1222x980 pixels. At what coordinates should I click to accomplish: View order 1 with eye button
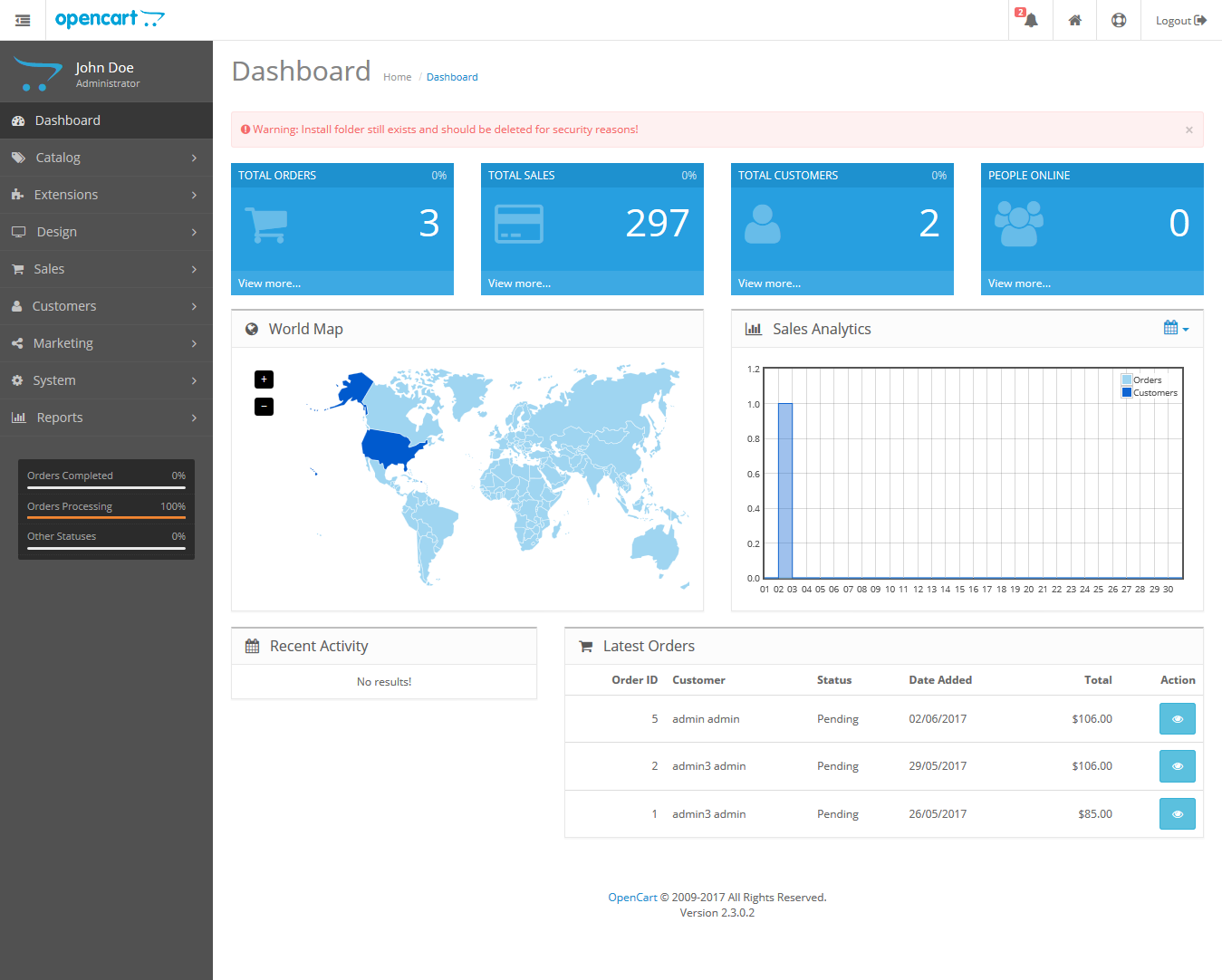(x=1177, y=814)
